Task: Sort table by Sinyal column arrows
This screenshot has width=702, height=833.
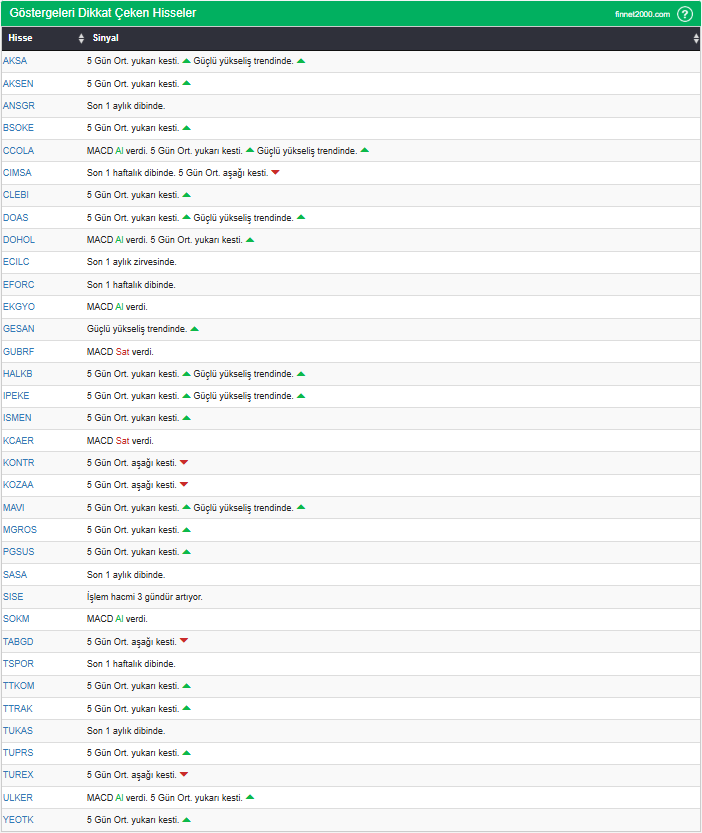Action: pyautogui.click(x=696, y=38)
